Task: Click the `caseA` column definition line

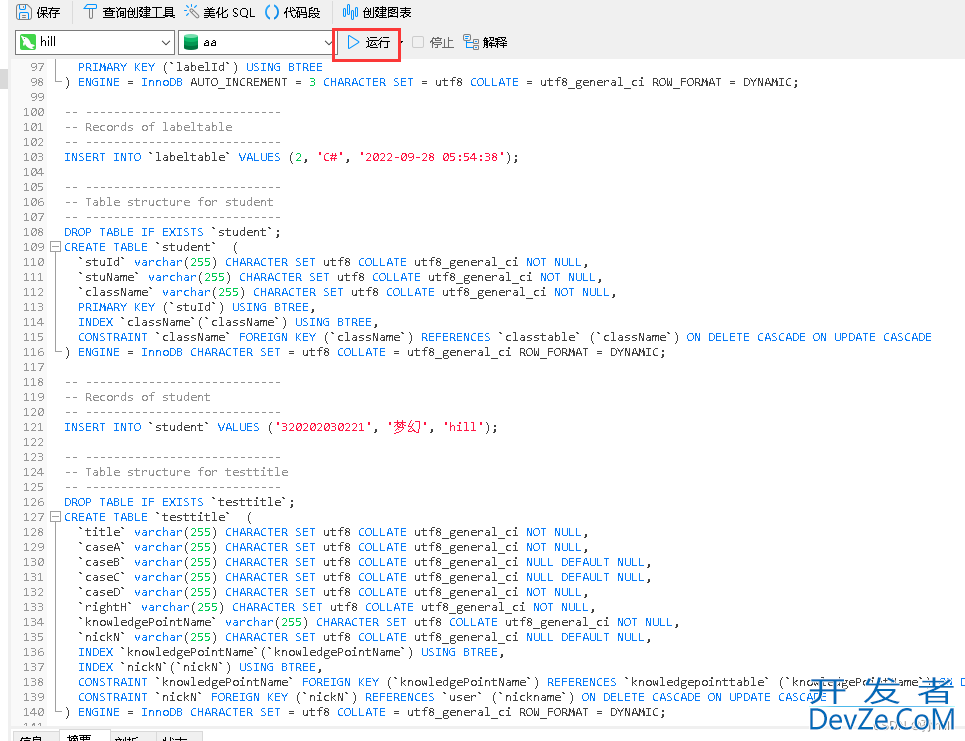Action: click(333, 547)
